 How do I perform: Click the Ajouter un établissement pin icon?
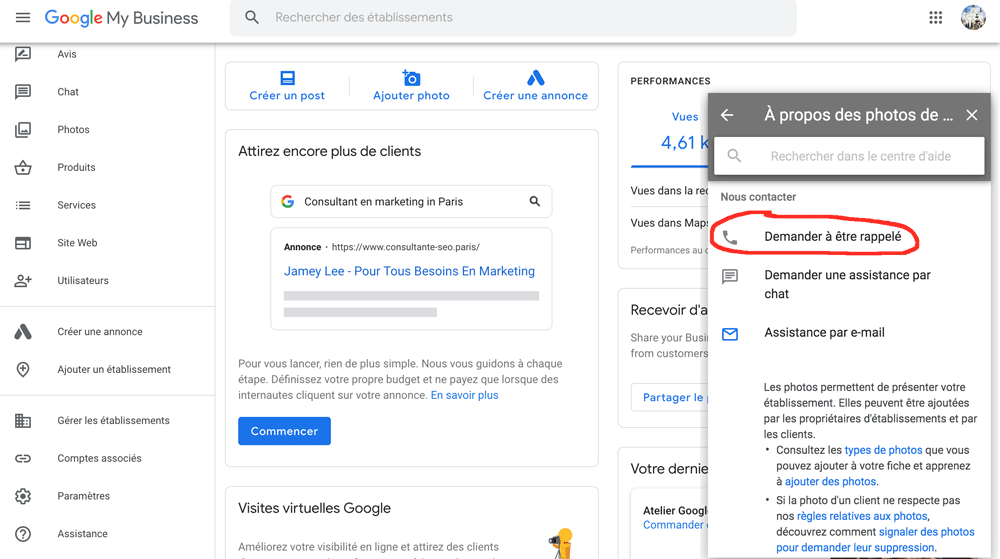tap(23, 369)
